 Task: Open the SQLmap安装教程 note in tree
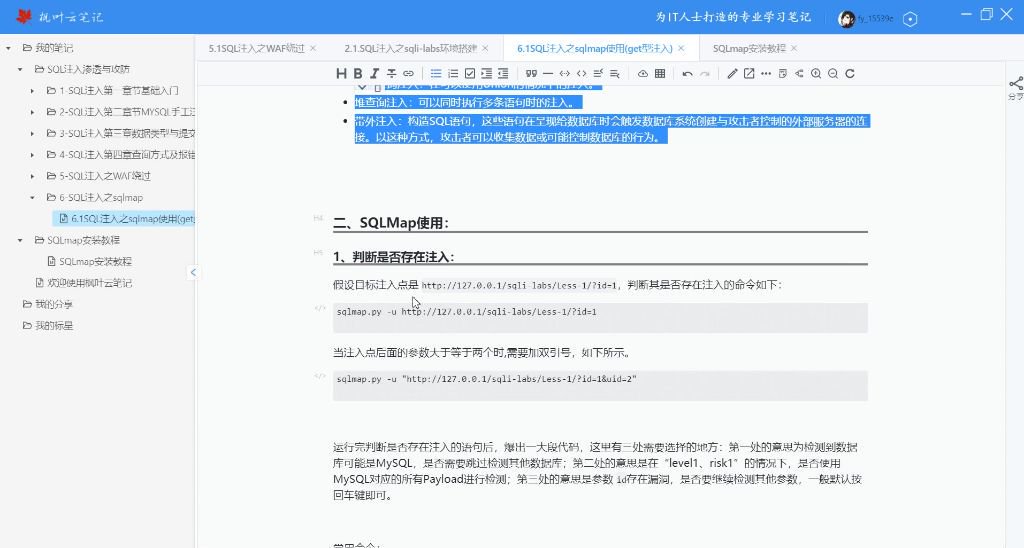95,262
